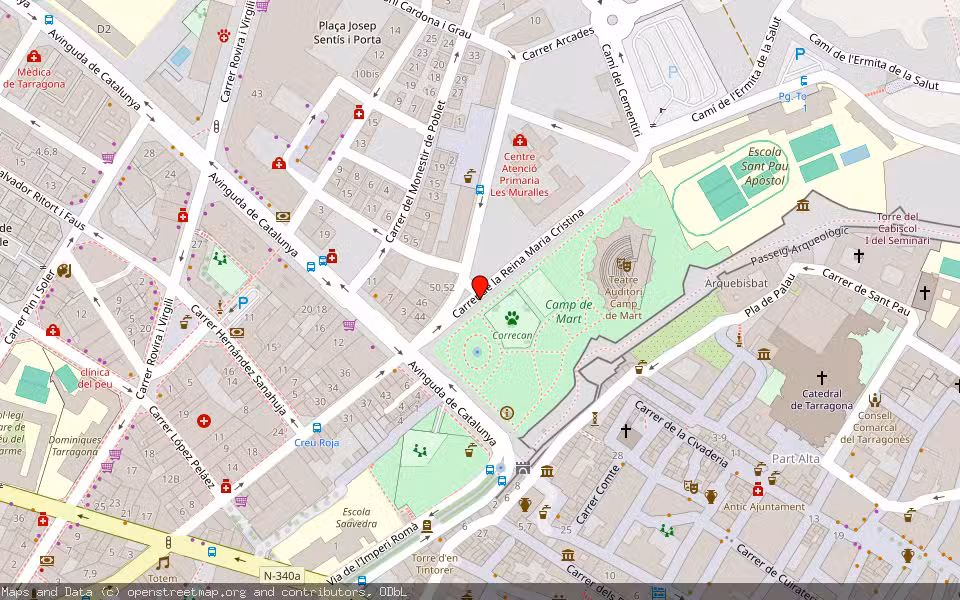Select the museum icon below Pla de Palau
The width and height of the screenshot is (960, 600).
(x=763, y=354)
